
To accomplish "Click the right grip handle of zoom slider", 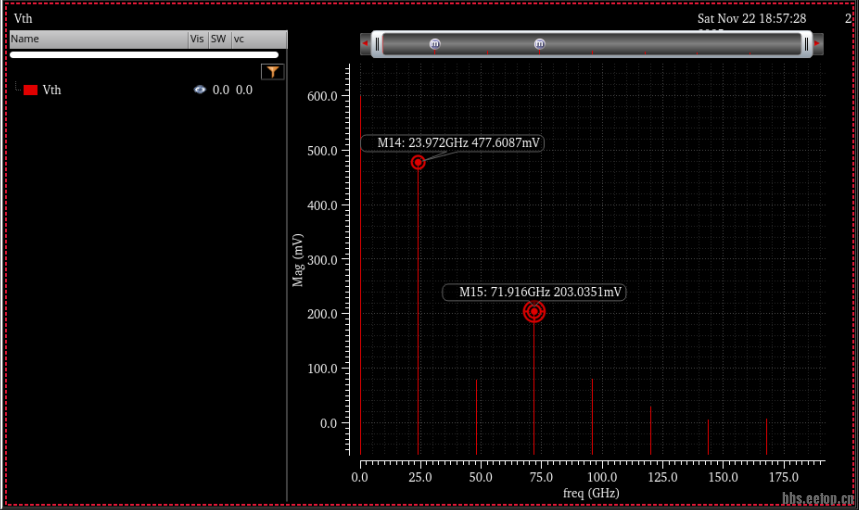I will click(x=805, y=44).
